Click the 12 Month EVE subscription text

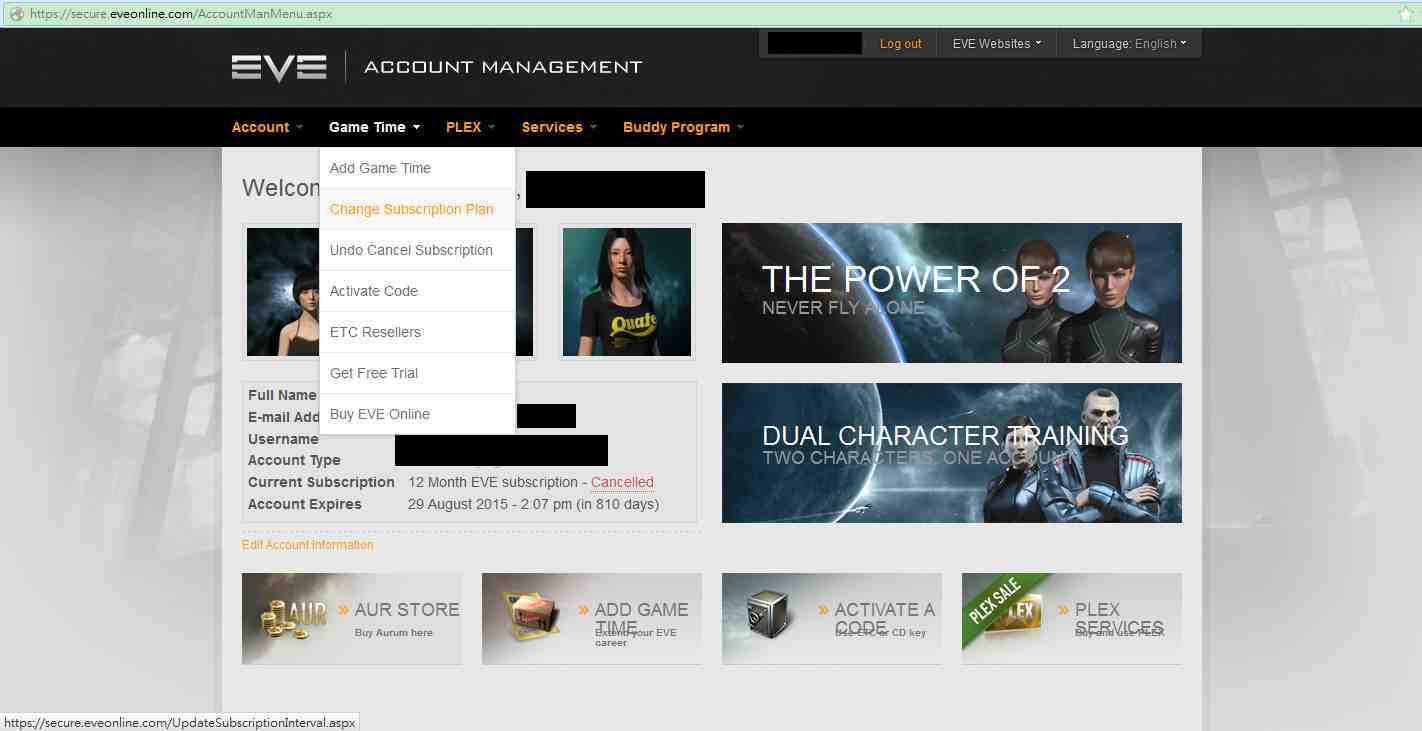point(493,482)
